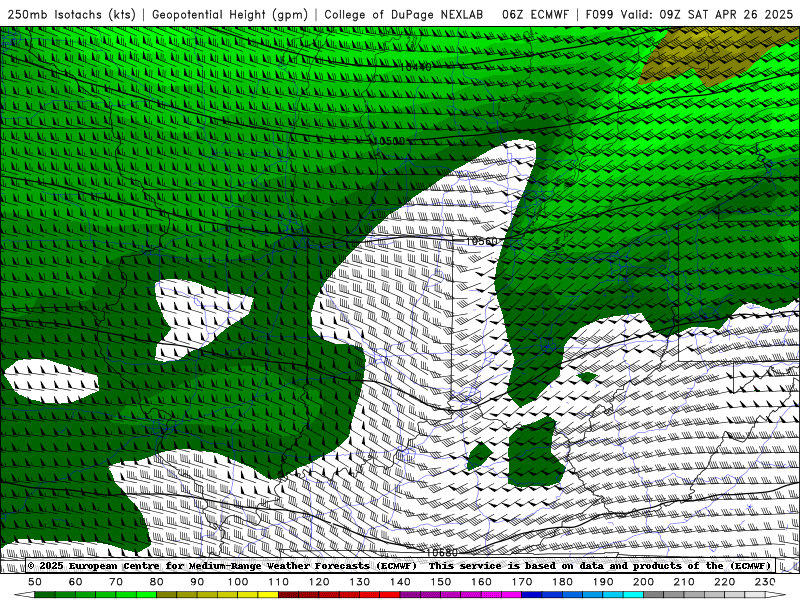The height and width of the screenshot is (600, 800).
Task: Click the "F099" forecast hour label
Action: click(x=599, y=14)
